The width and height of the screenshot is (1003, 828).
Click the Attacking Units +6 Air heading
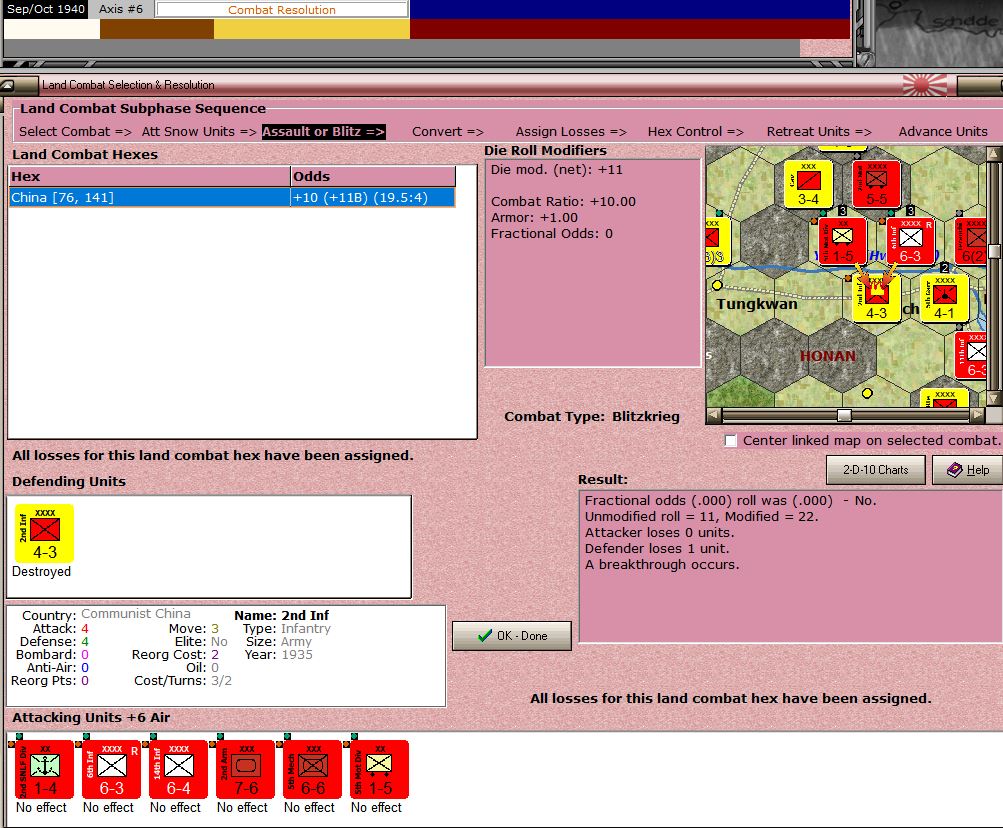click(x=91, y=717)
